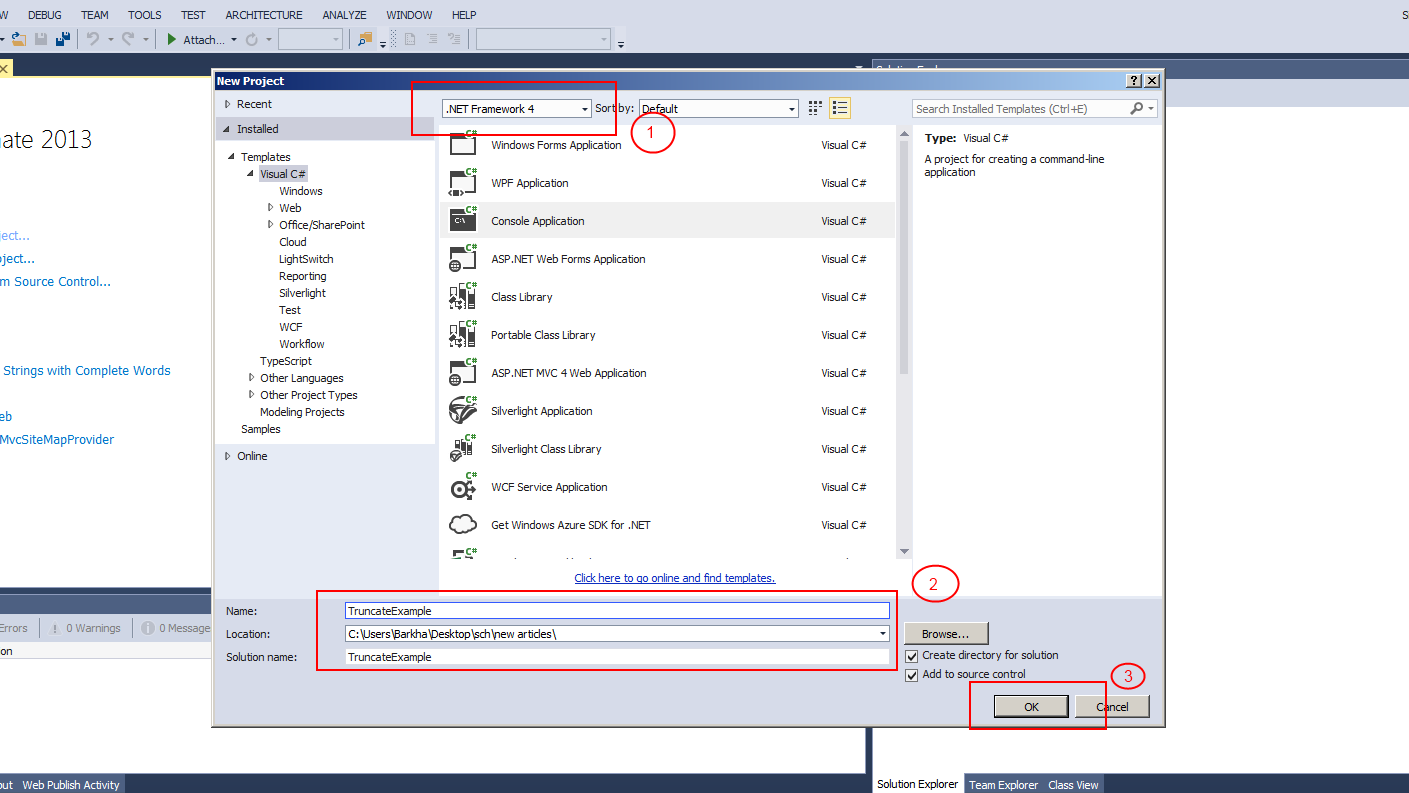Click the Open File toolbar icon

[19, 39]
